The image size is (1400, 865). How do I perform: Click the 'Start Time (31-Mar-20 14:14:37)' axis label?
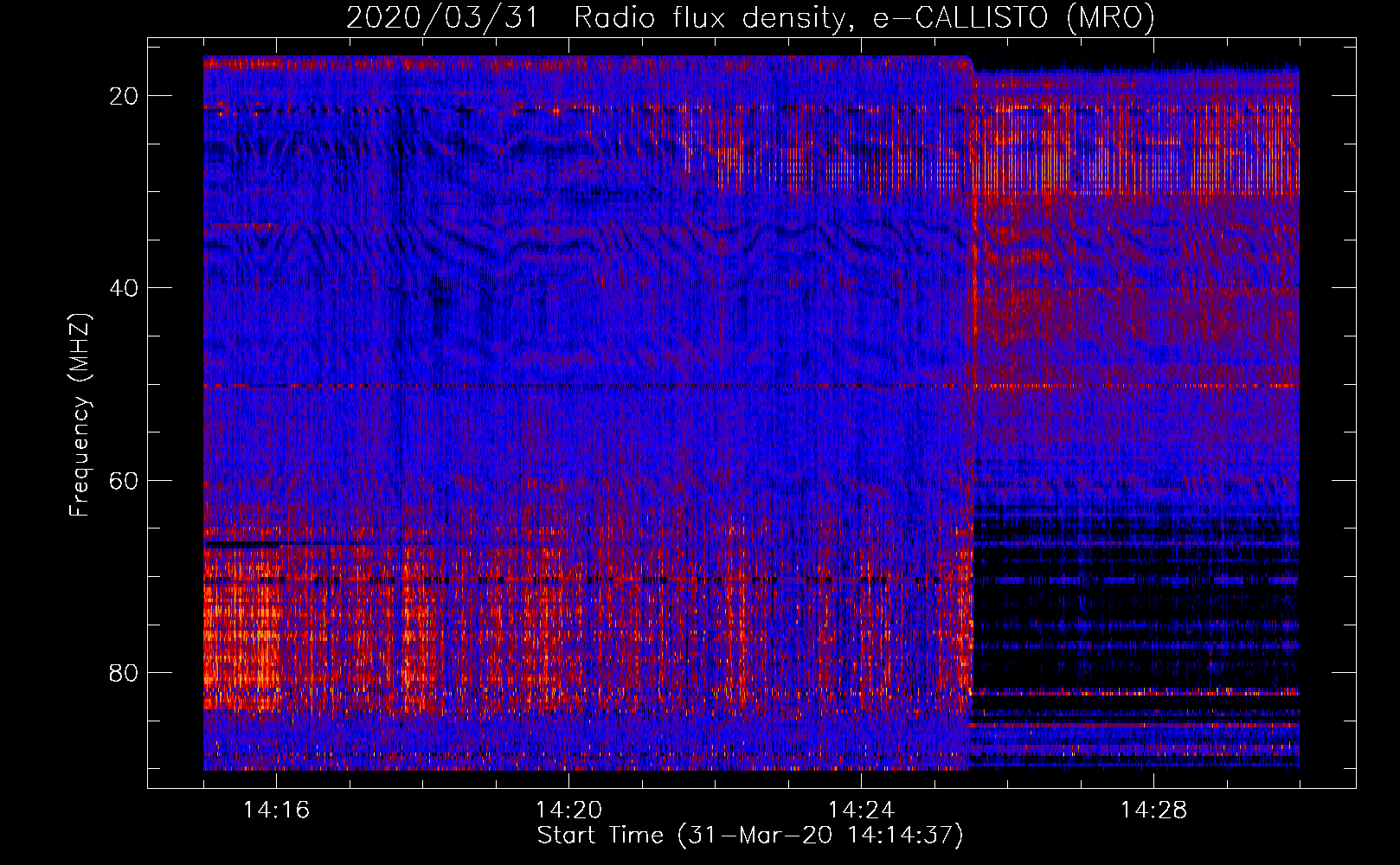tap(750, 836)
